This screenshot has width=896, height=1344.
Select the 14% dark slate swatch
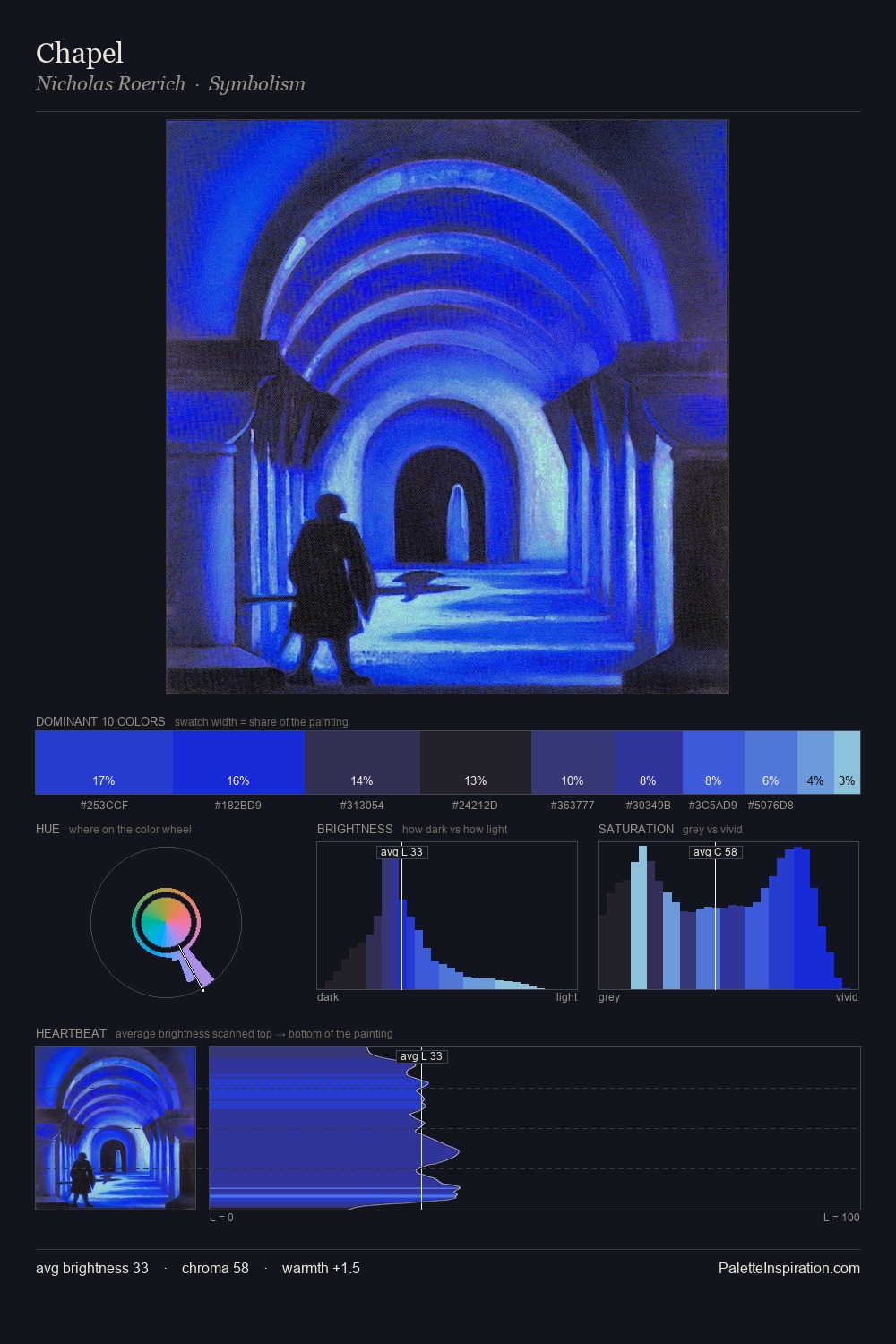[362, 762]
